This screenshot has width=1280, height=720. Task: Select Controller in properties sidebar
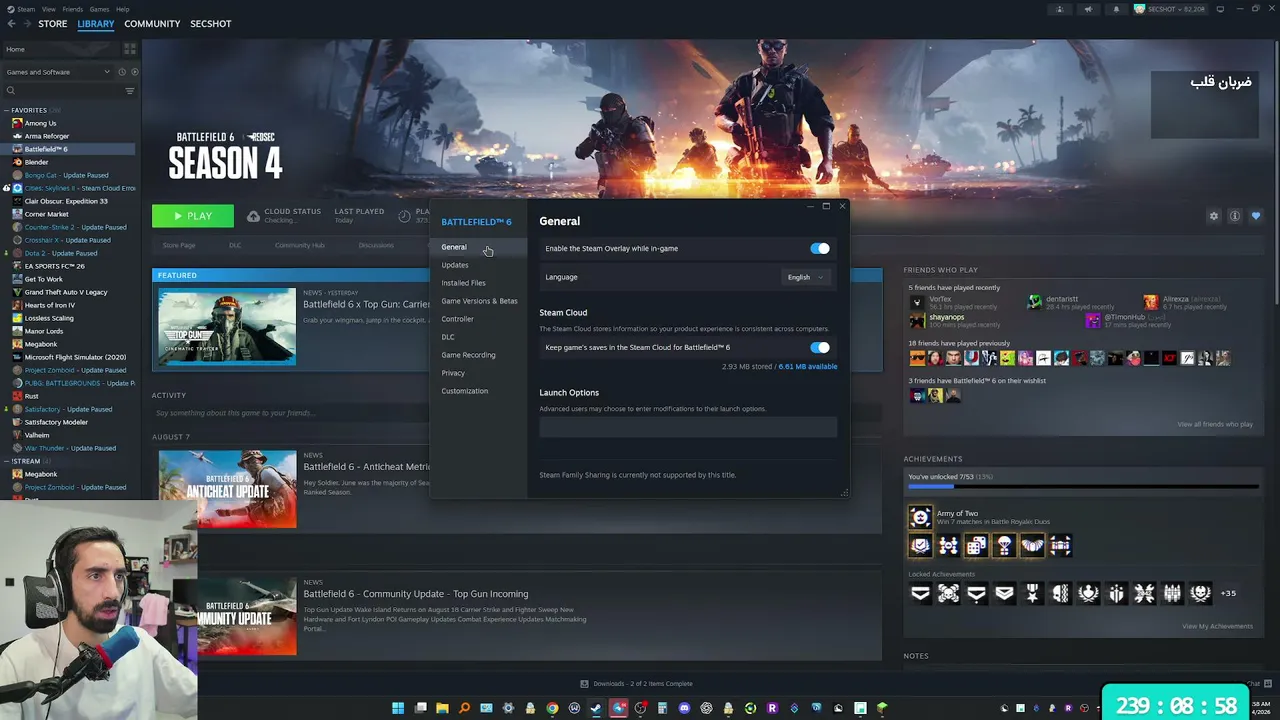click(458, 319)
